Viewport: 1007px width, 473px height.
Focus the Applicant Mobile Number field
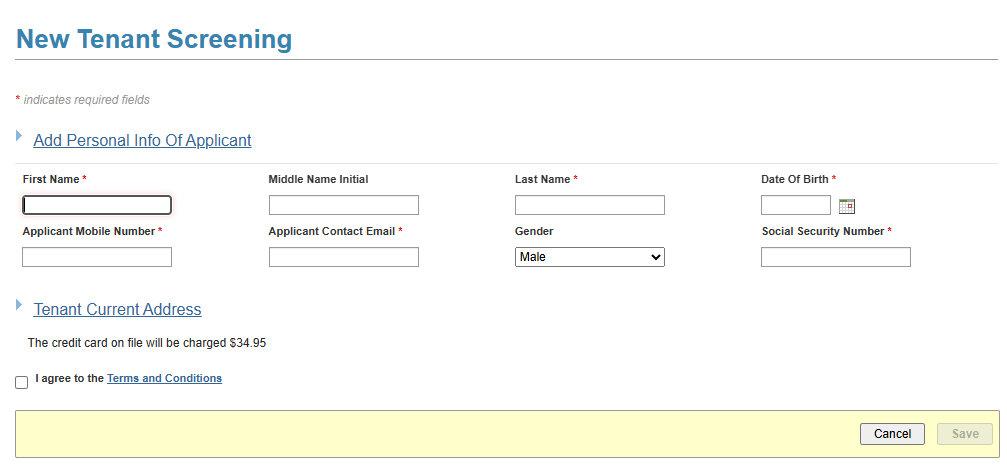coord(97,257)
